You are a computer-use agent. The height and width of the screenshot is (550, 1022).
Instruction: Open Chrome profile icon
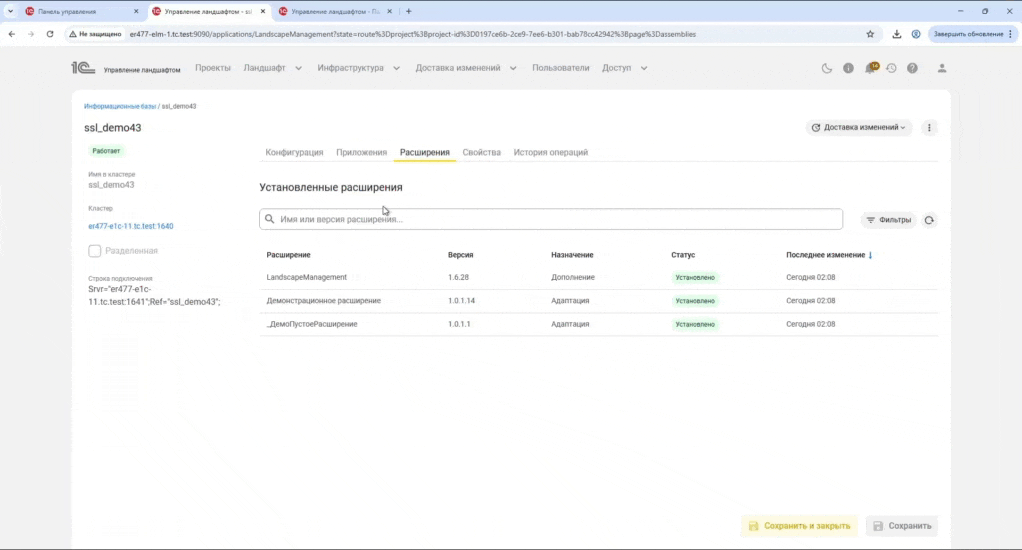click(916, 34)
